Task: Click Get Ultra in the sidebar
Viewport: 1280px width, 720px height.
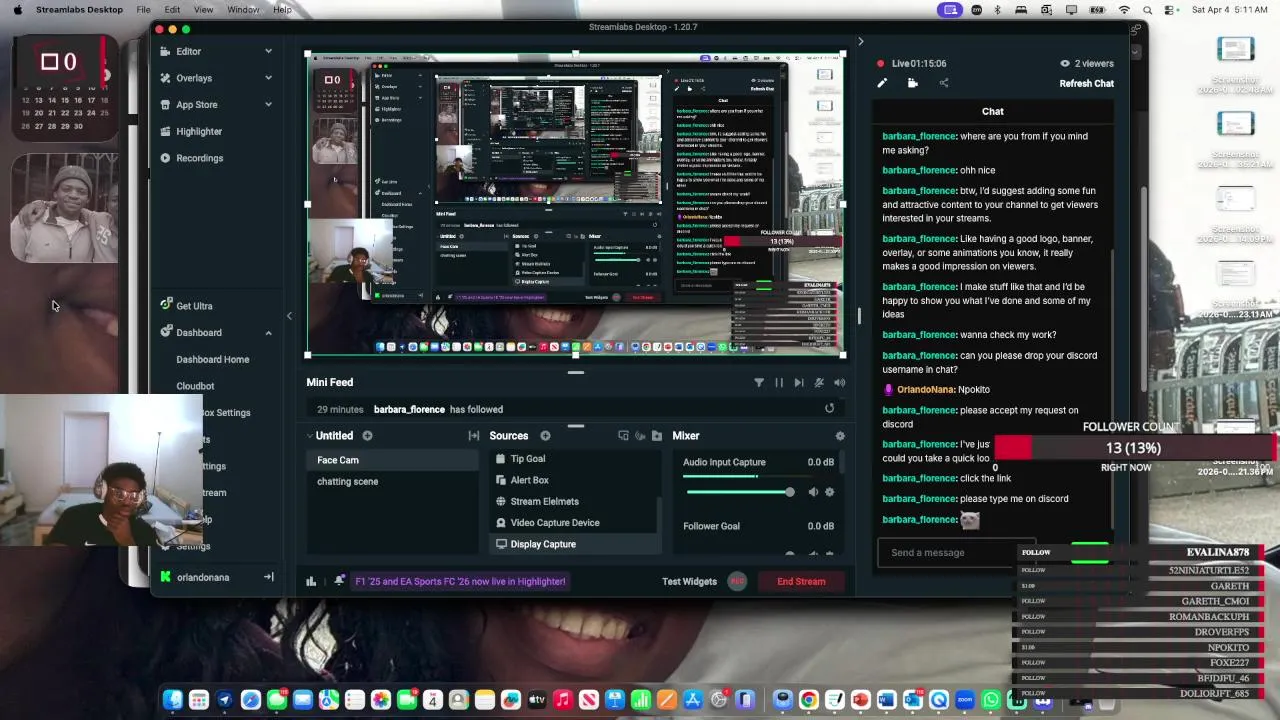Action: 194,306
